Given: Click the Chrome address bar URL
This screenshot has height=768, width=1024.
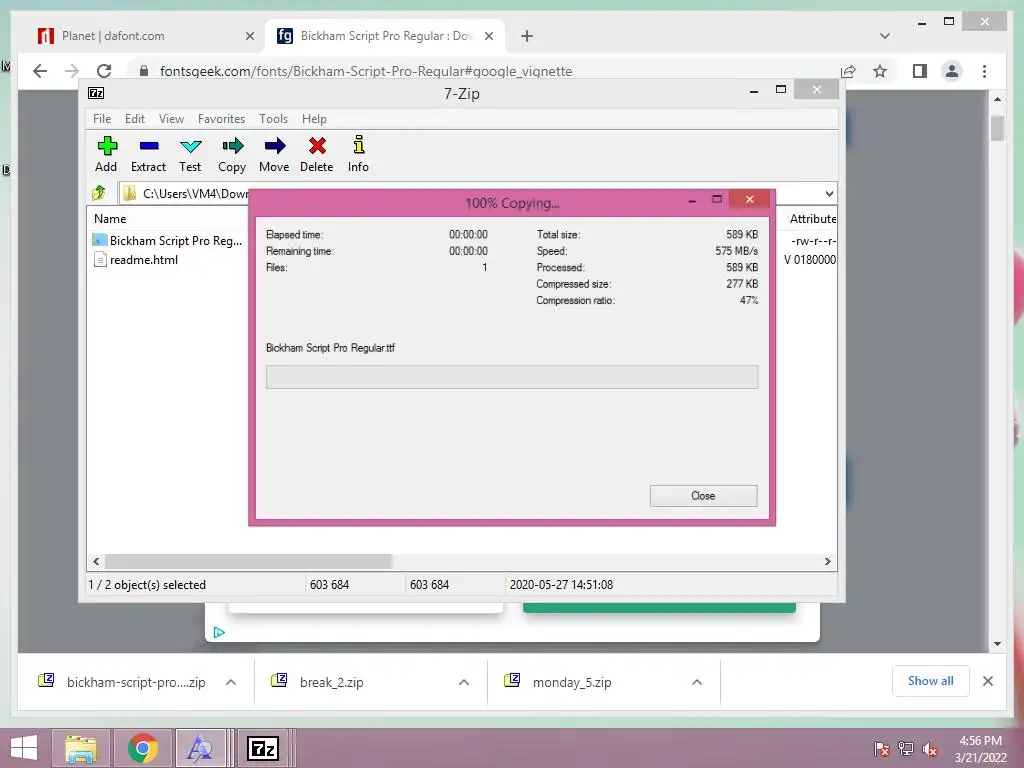Looking at the screenshot, I should [x=366, y=71].
